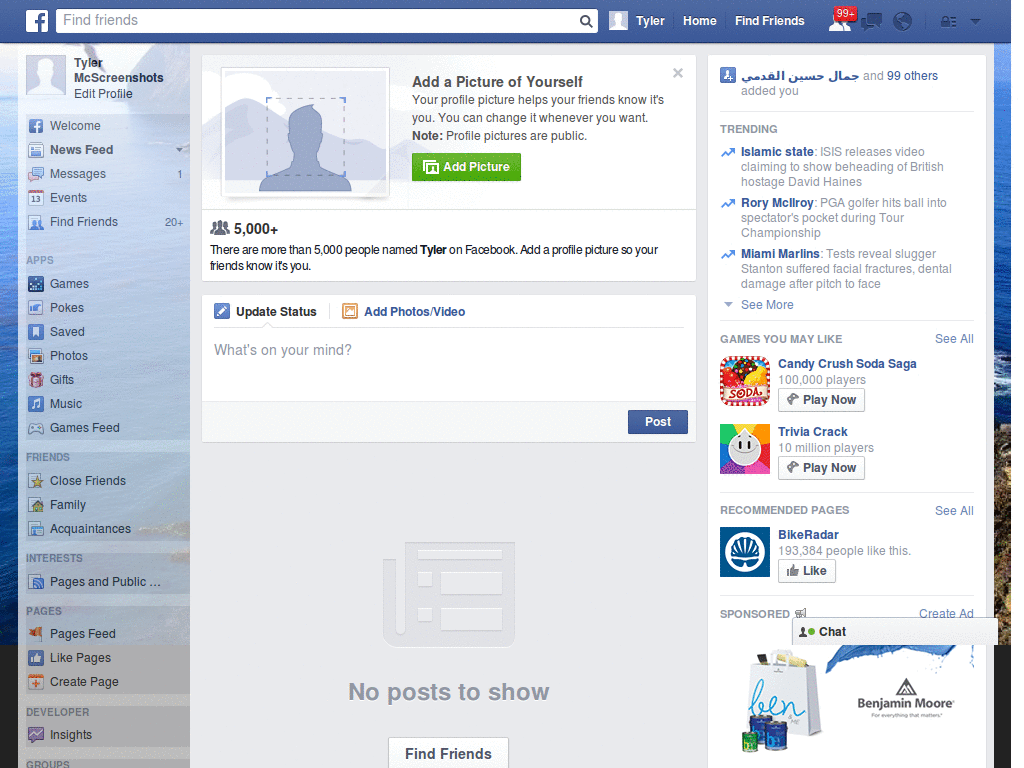Screen dimensions: 1024x768
Task: Play Now for Candy Crush Soda Saga
Action: 821,400
